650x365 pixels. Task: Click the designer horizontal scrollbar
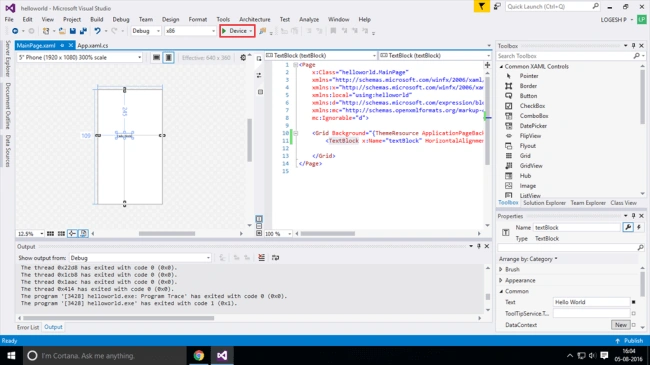[x=167, y=234]
